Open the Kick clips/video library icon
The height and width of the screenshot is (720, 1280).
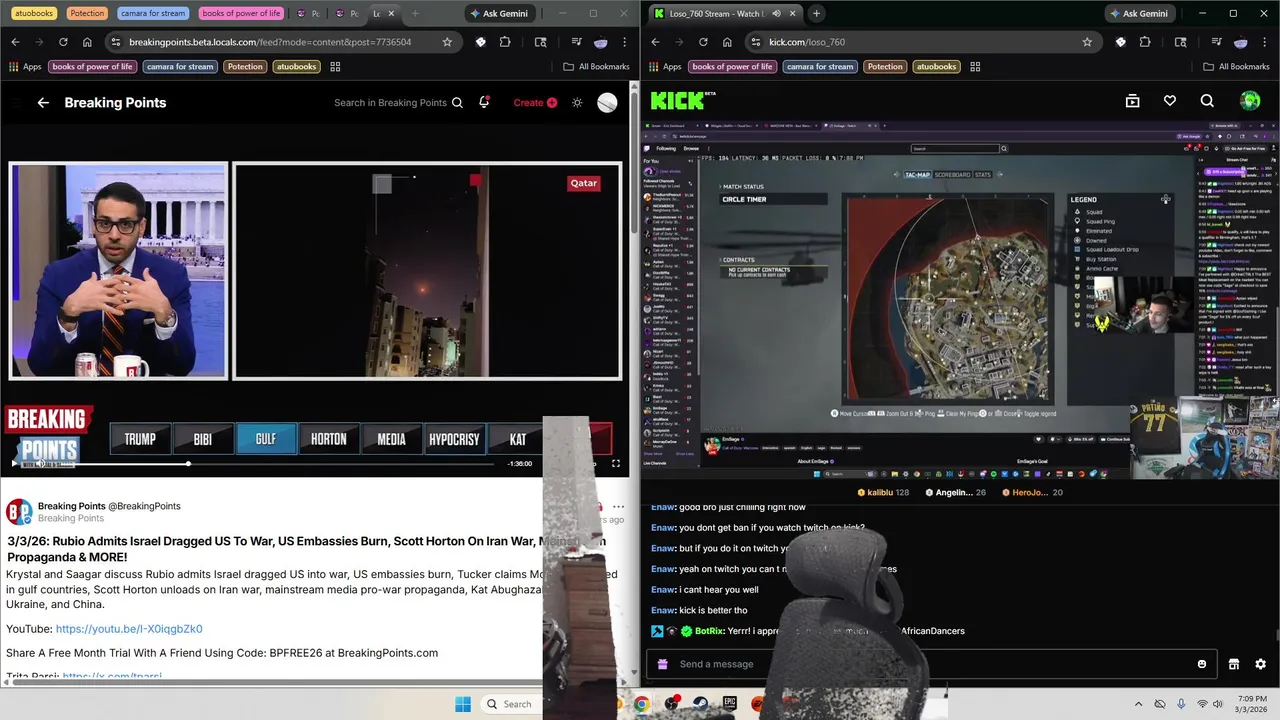[1132, 101]
